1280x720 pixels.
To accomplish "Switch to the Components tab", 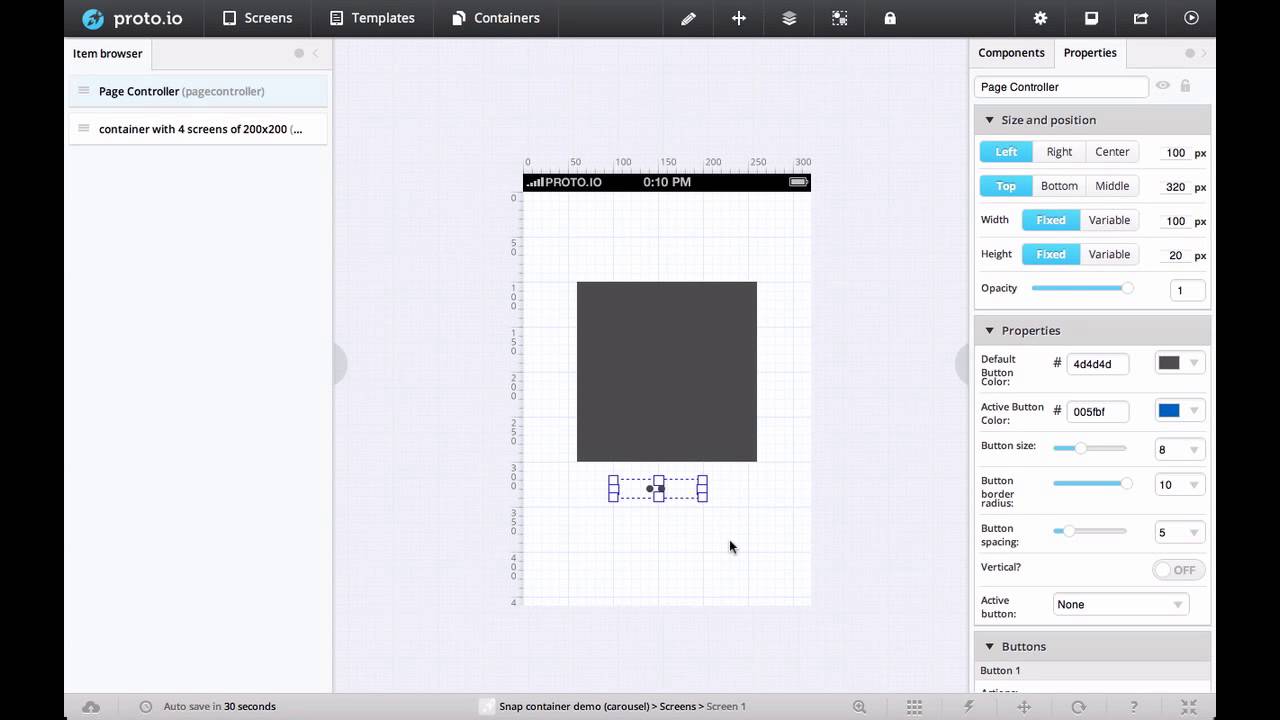I will click(x=1011, y=53).
